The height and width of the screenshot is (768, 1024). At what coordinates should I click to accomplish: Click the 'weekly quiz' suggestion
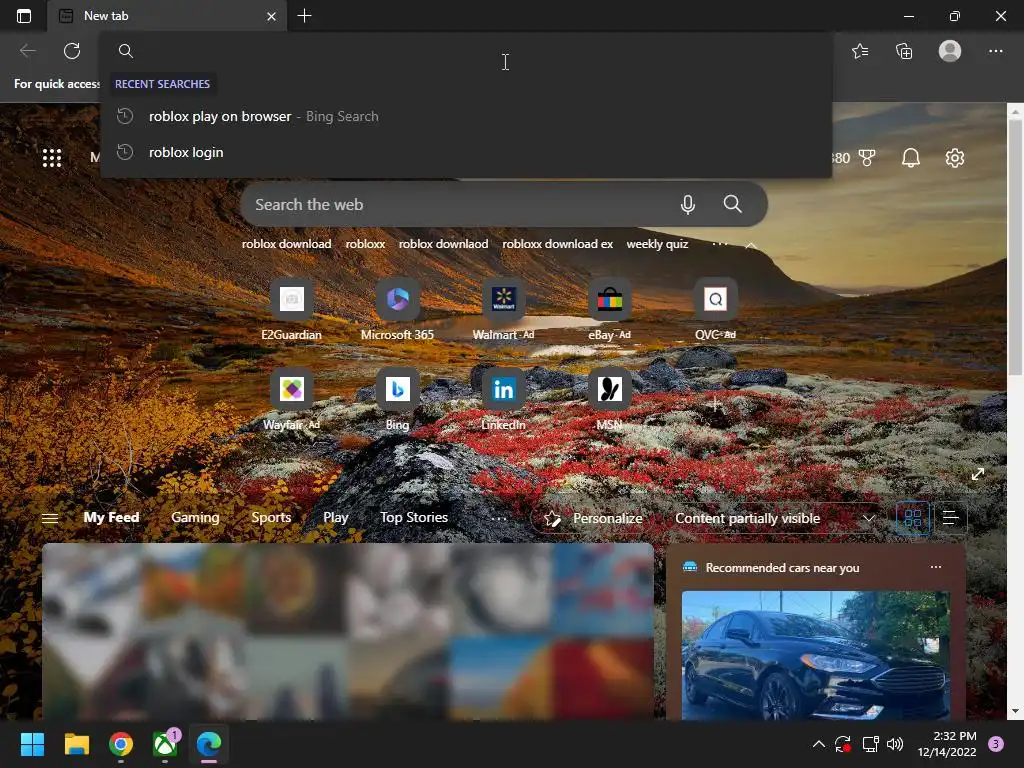(657, 244)
